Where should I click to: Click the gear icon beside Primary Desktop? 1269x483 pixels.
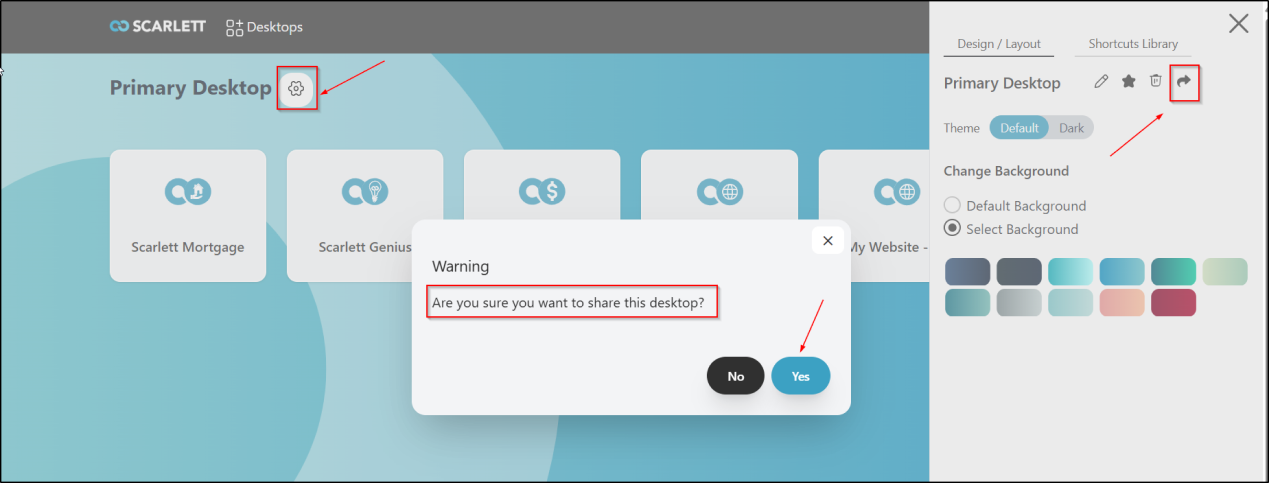(x=296, y=89)
